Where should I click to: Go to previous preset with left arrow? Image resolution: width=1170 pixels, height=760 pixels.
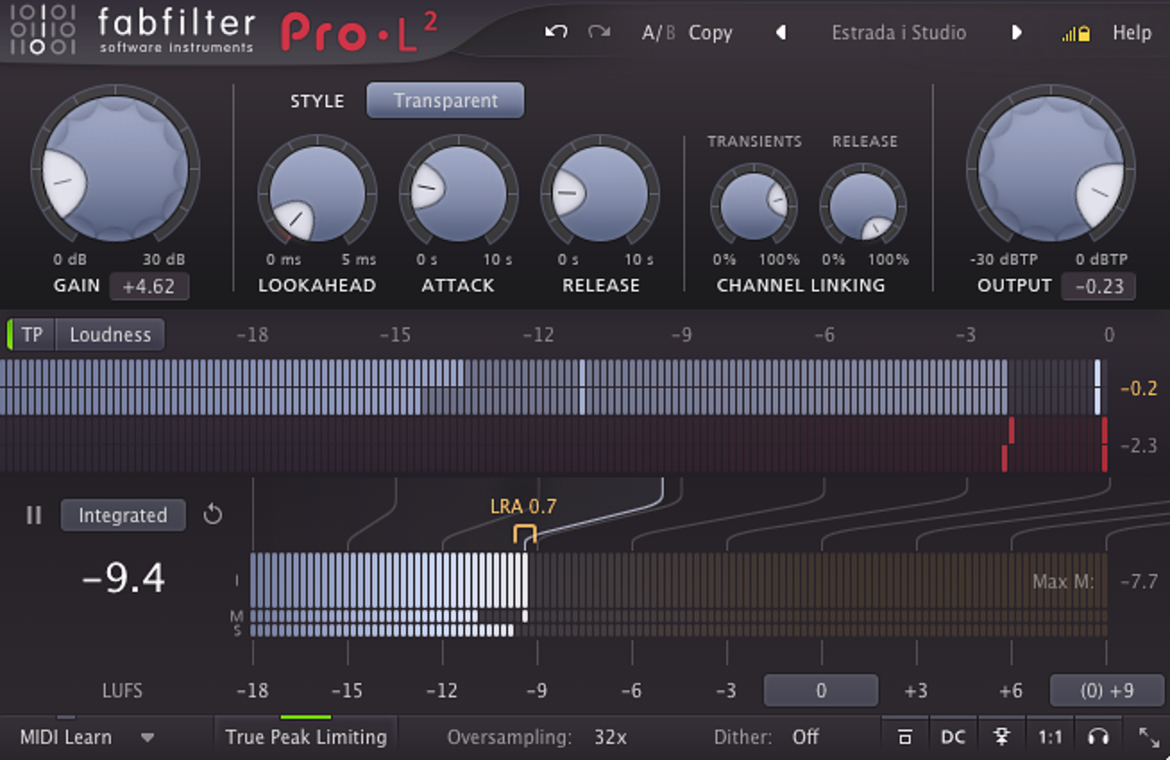pyautogui.click(x=780, y=33)
